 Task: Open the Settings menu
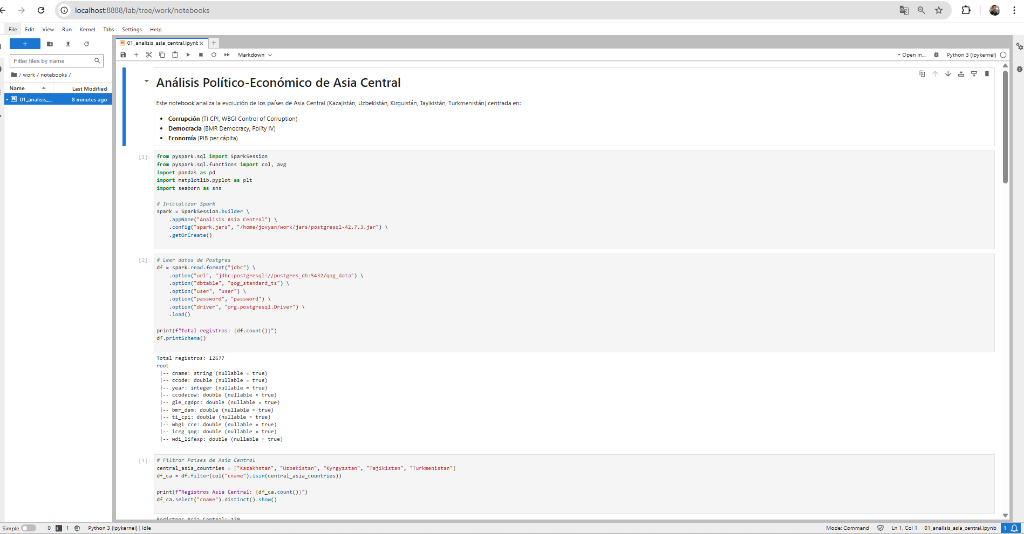tap(131, 29)
